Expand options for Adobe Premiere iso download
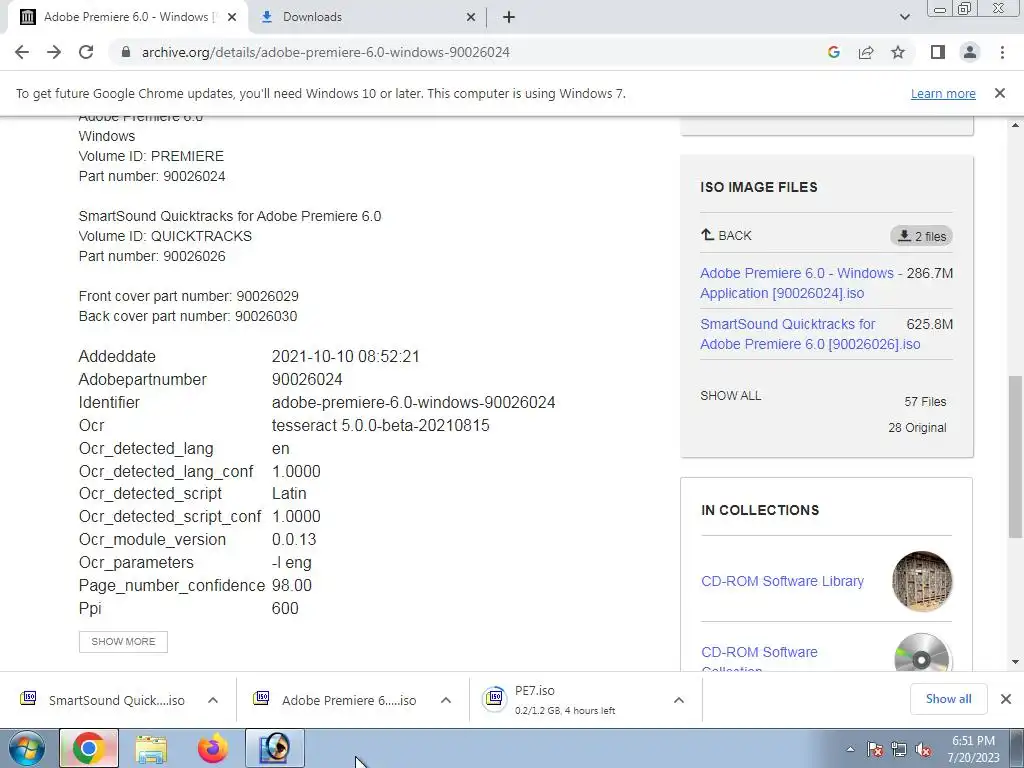Screen dimensions: 1024x768 [x=446, y=700]
